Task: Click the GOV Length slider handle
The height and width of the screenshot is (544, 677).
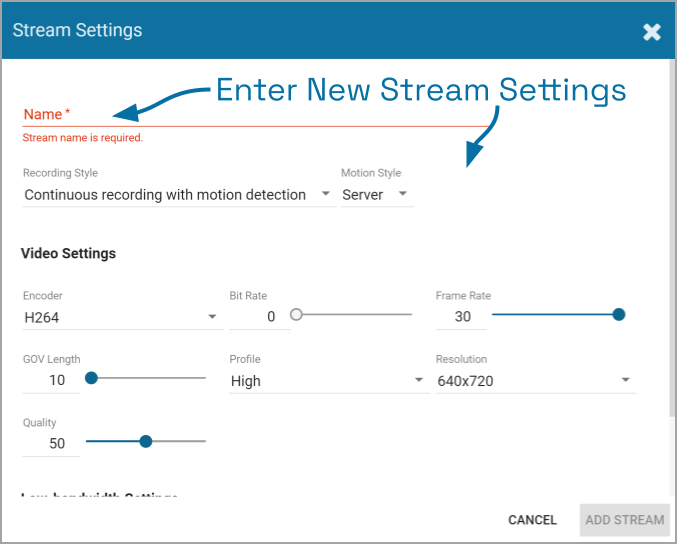Action: [91, 378]
